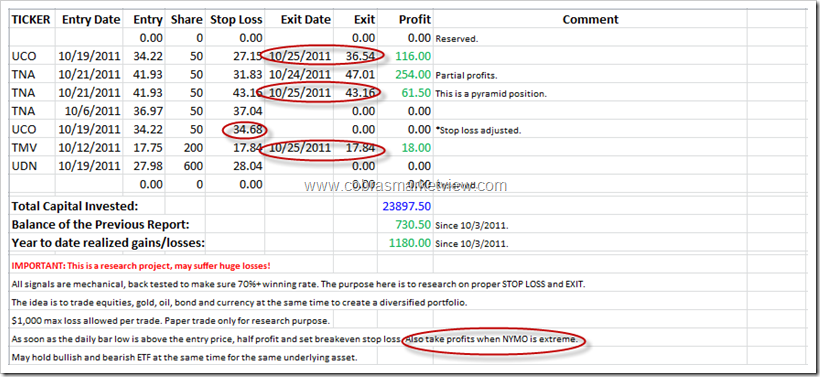Click the Exit Date column header
The image size is (820, 377).
(305, 20)
